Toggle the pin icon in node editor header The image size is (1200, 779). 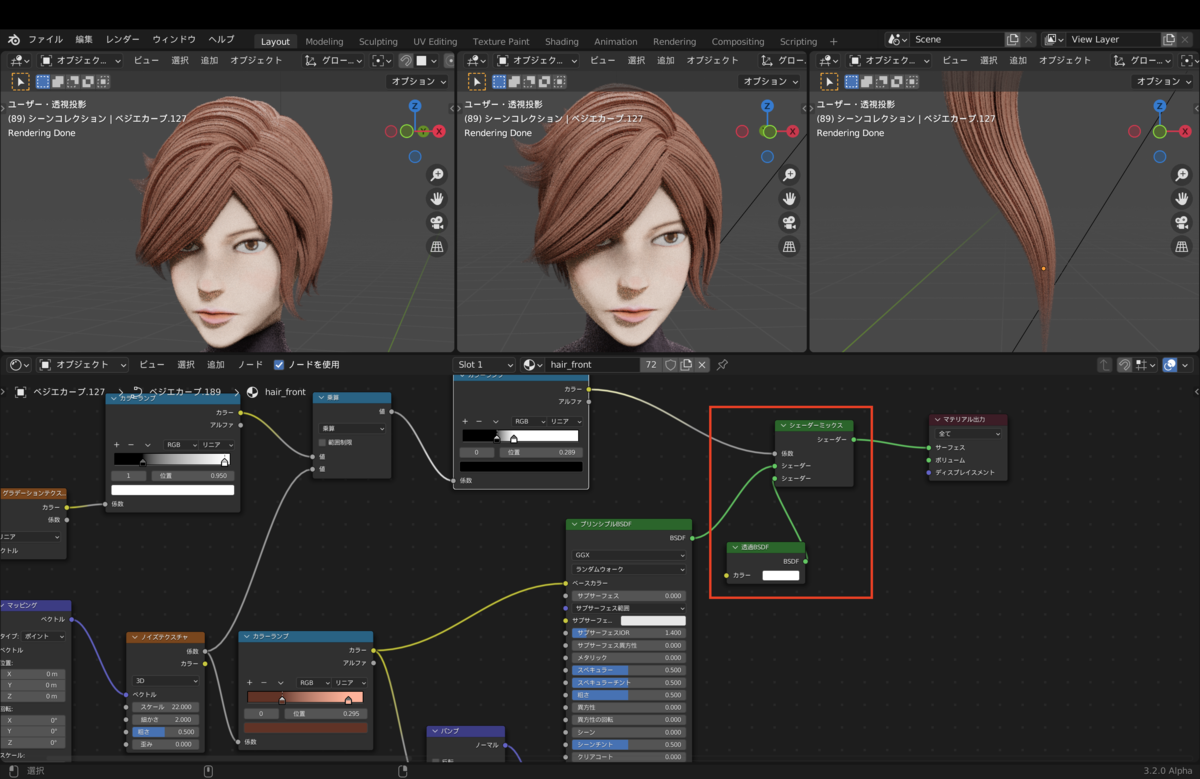722,365
